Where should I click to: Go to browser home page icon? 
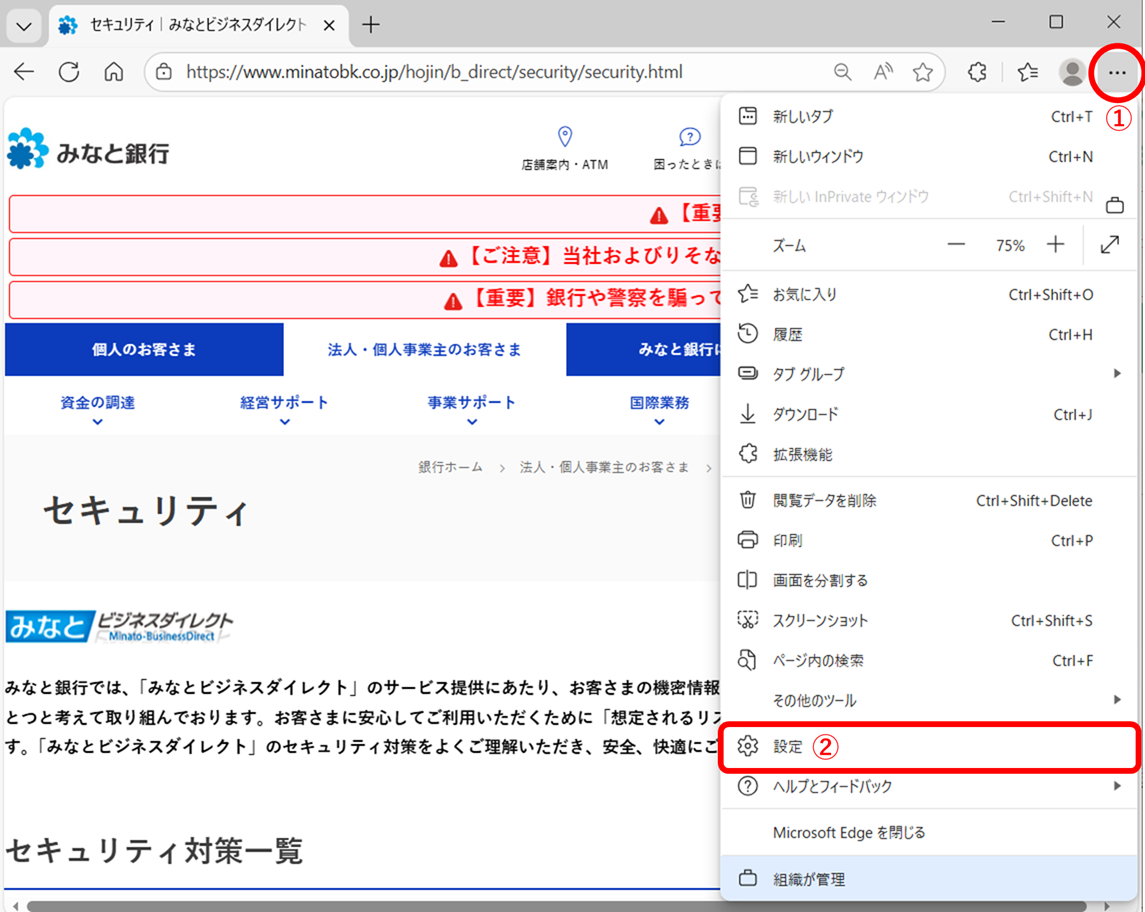114,72
